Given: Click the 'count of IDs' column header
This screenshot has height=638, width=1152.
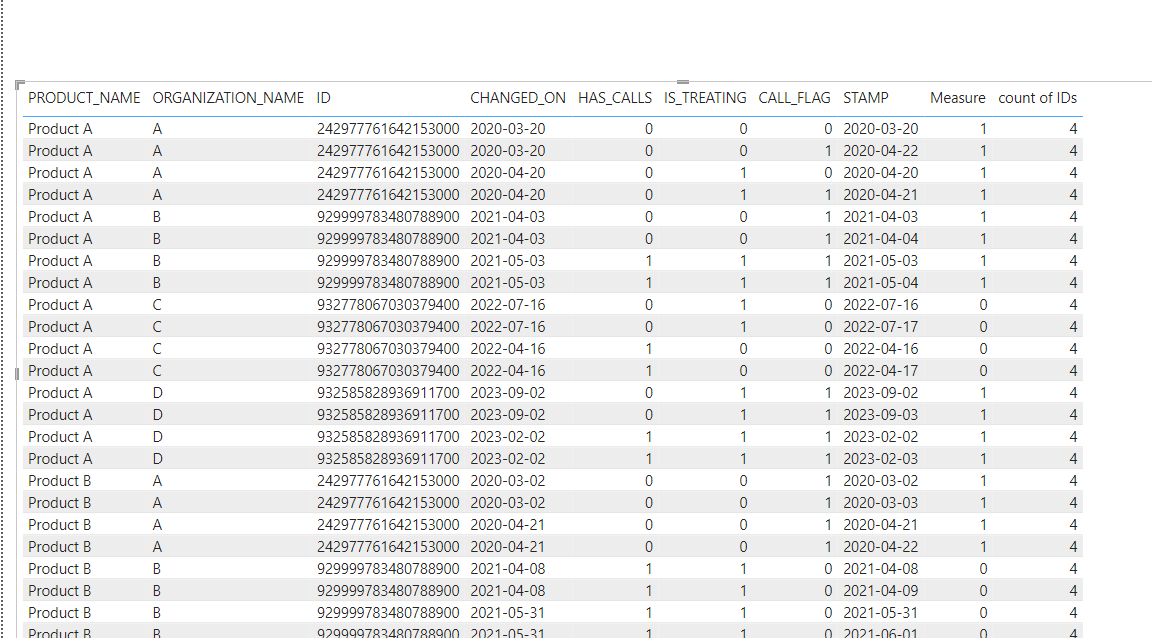Looking at the screenshot, I should [x=1037, y=98].
